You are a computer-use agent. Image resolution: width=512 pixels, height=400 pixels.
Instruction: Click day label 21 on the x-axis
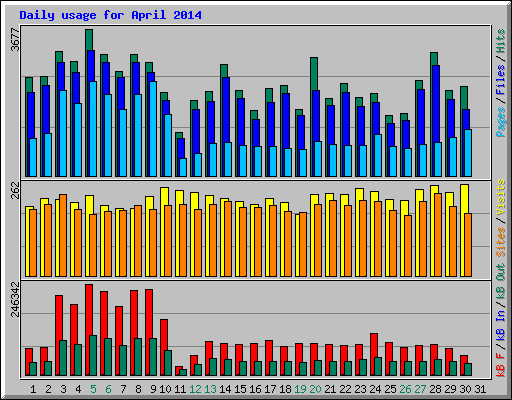tap(330, 389)
